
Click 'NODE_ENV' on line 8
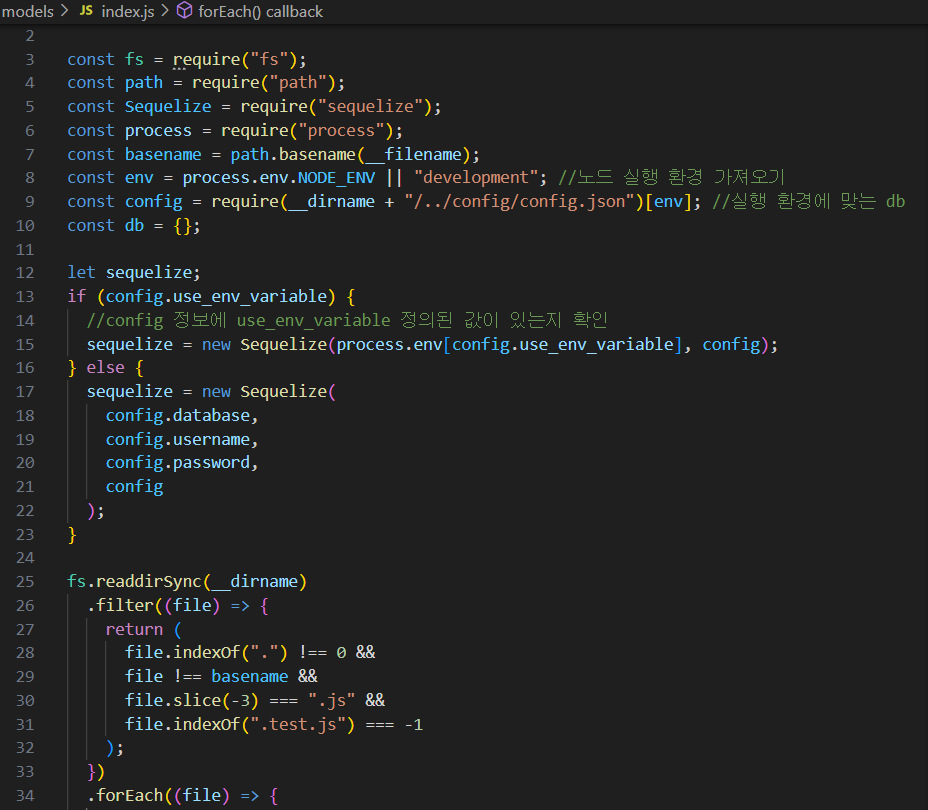pyautogui.click(x=336, y=178)
